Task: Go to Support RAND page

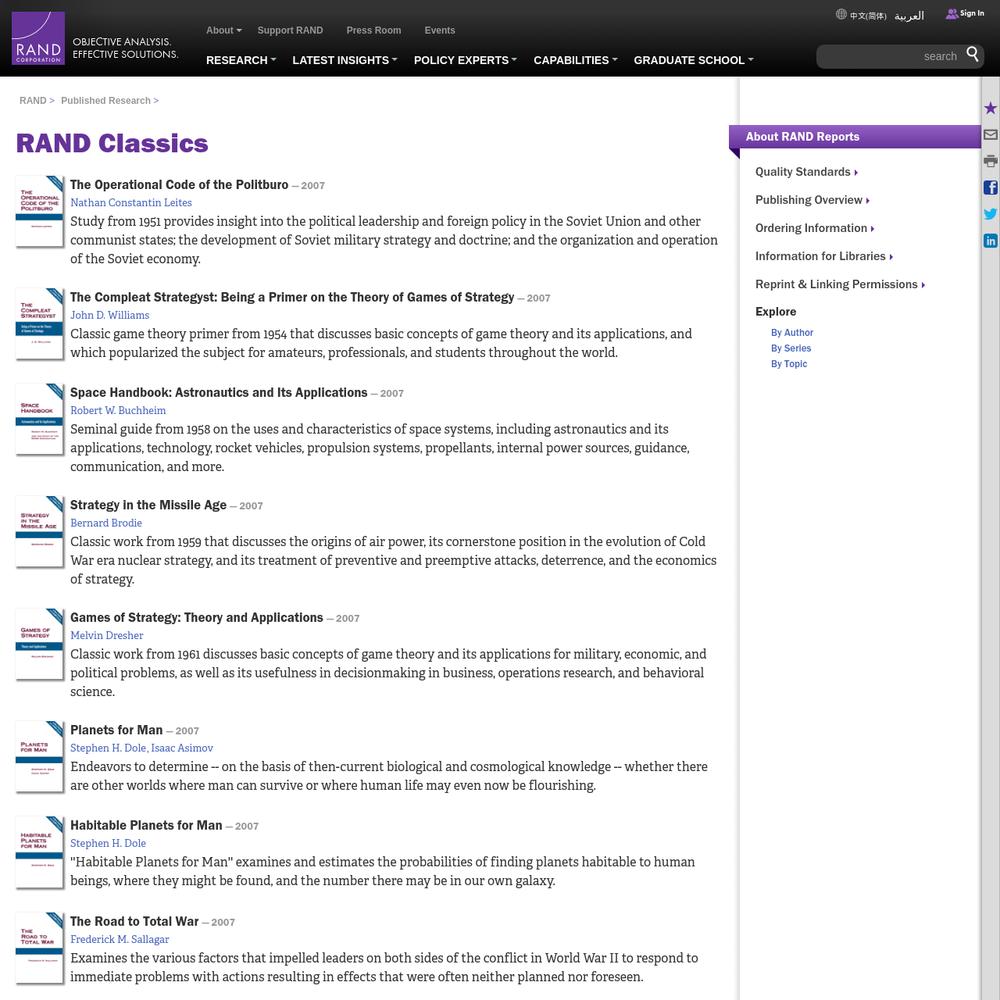Action: click(290, 30)
